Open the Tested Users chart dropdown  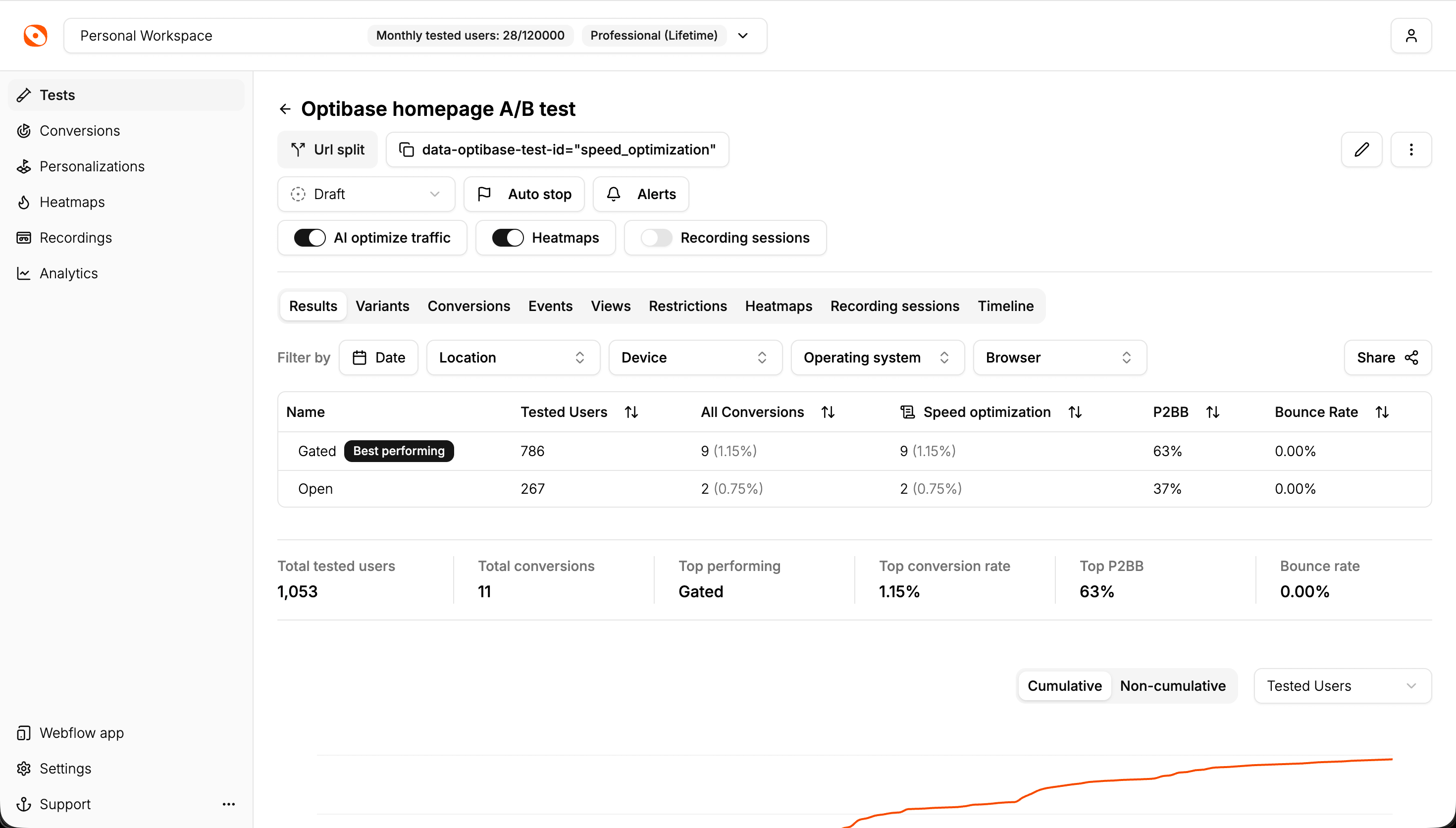[x=1342, y=686]
